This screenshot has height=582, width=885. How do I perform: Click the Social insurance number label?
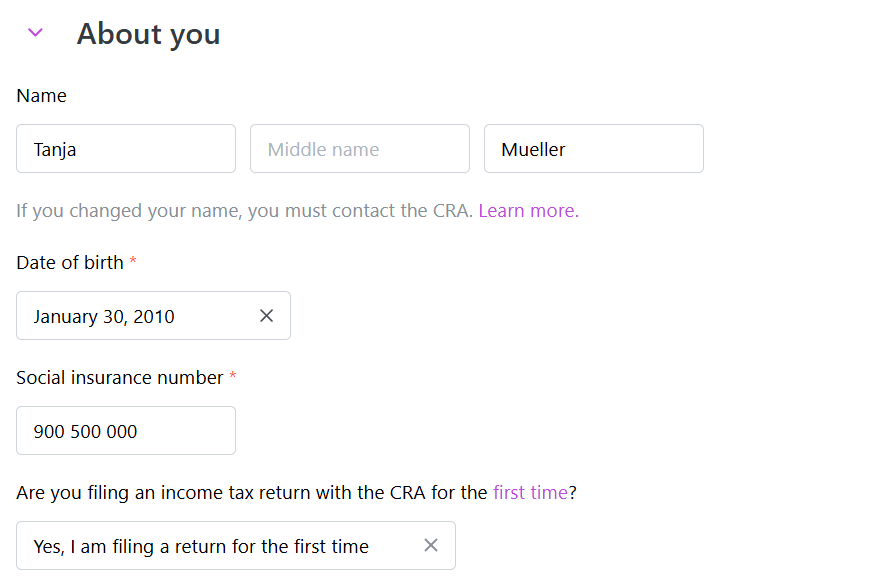click(120, 378)
